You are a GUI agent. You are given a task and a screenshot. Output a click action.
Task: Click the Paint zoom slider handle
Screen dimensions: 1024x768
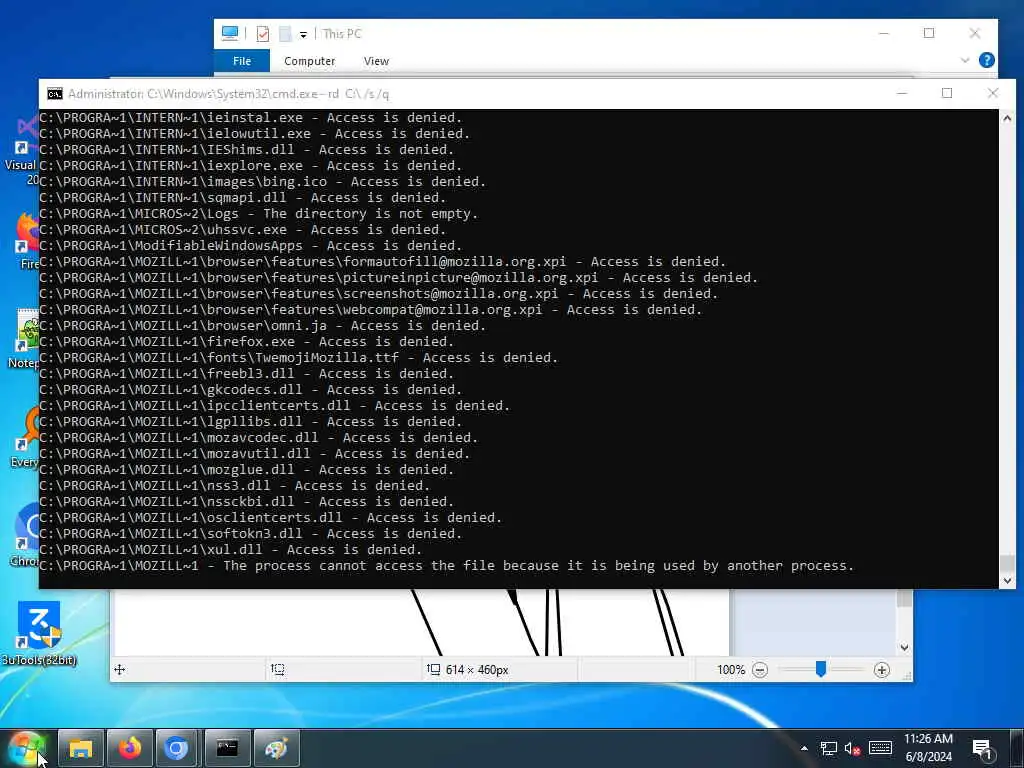coord(821,669)
